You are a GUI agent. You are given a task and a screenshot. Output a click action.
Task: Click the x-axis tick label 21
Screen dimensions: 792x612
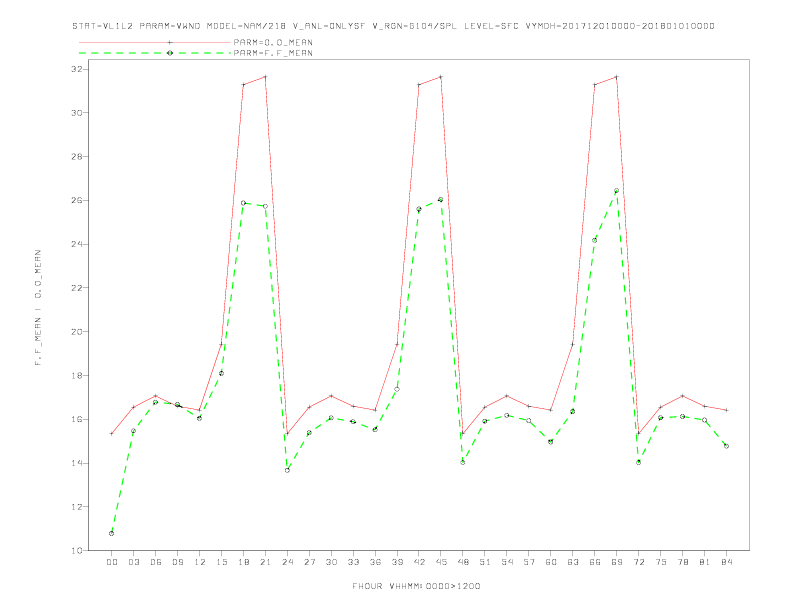265,562
